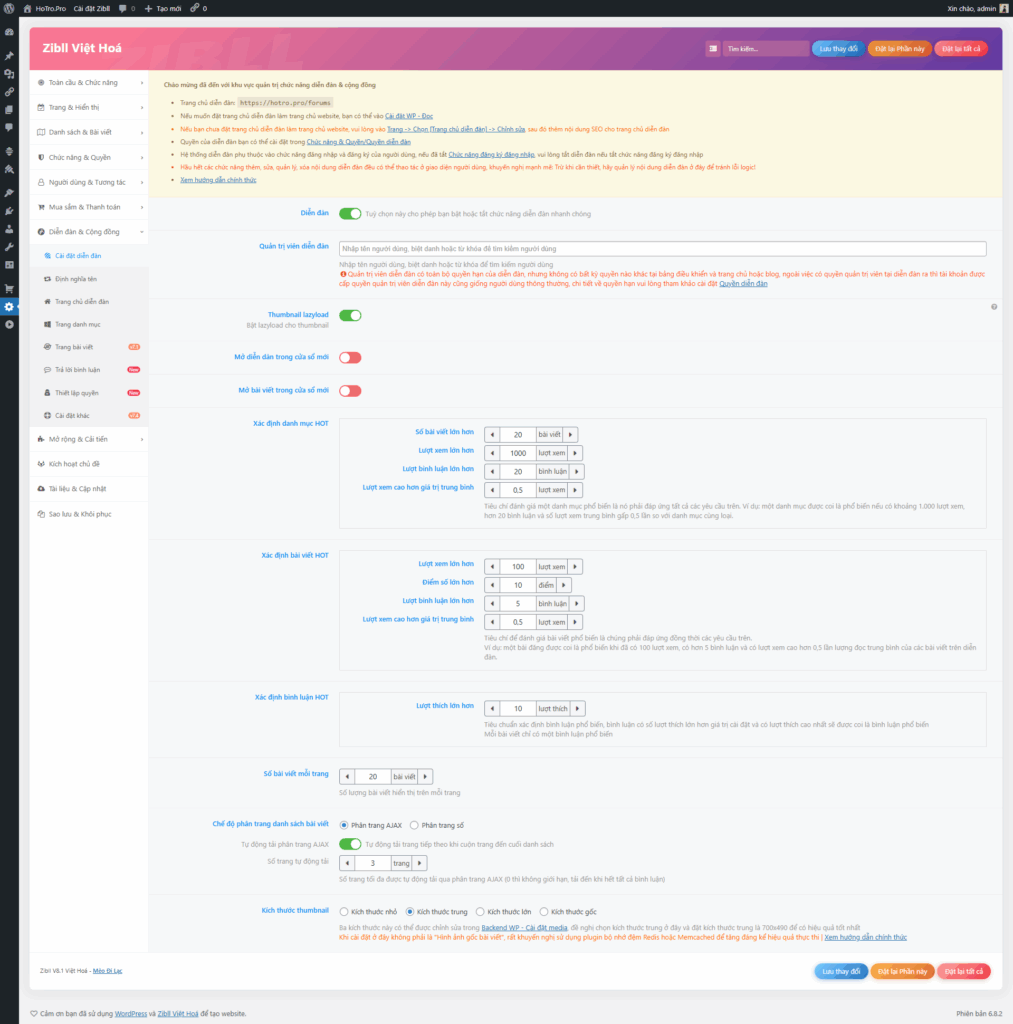
Task: Open the comments bubble in admin bar
Action: 127,8
